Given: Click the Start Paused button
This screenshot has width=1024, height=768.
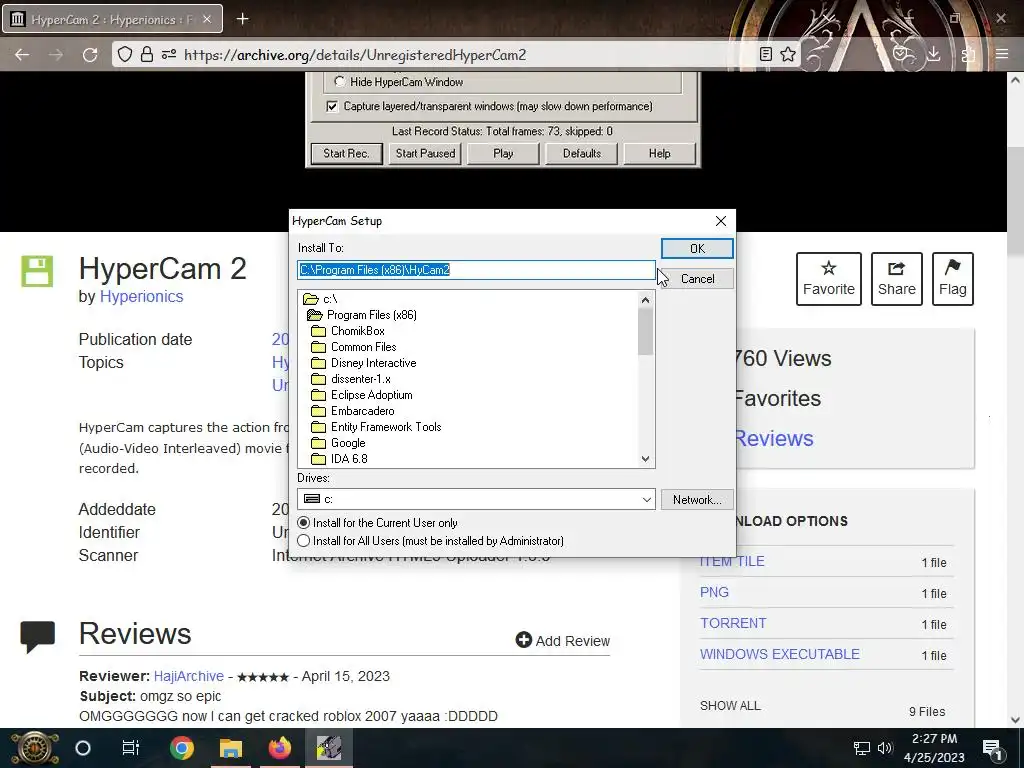Looking at the screenshot, I should [425, 153].
